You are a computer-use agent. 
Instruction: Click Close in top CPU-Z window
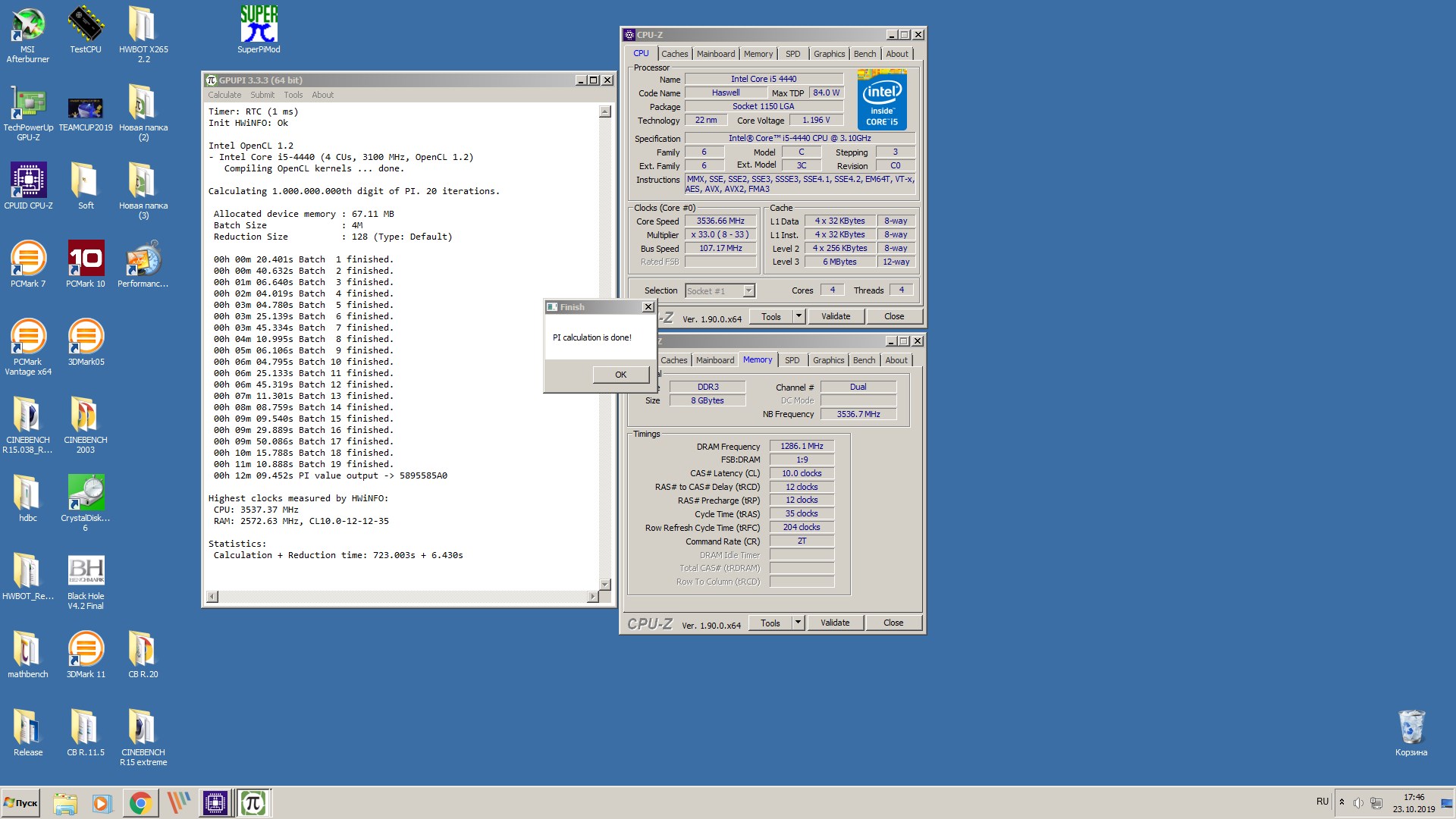tap(894, 316)
